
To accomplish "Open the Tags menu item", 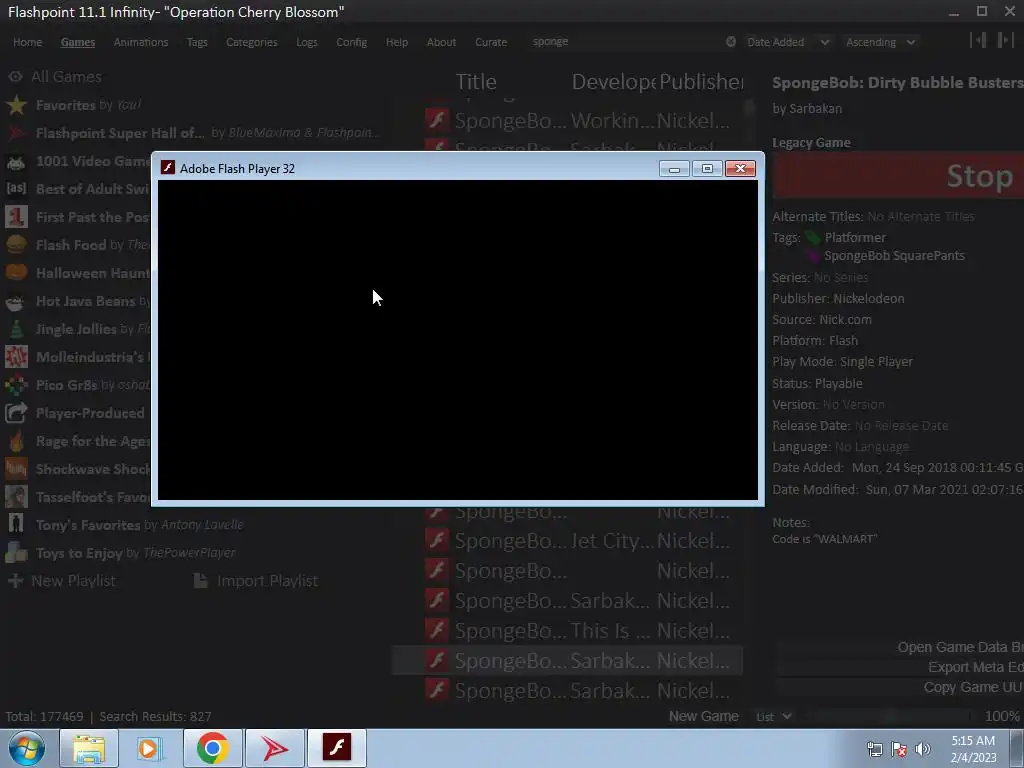I will click(197, 42).
